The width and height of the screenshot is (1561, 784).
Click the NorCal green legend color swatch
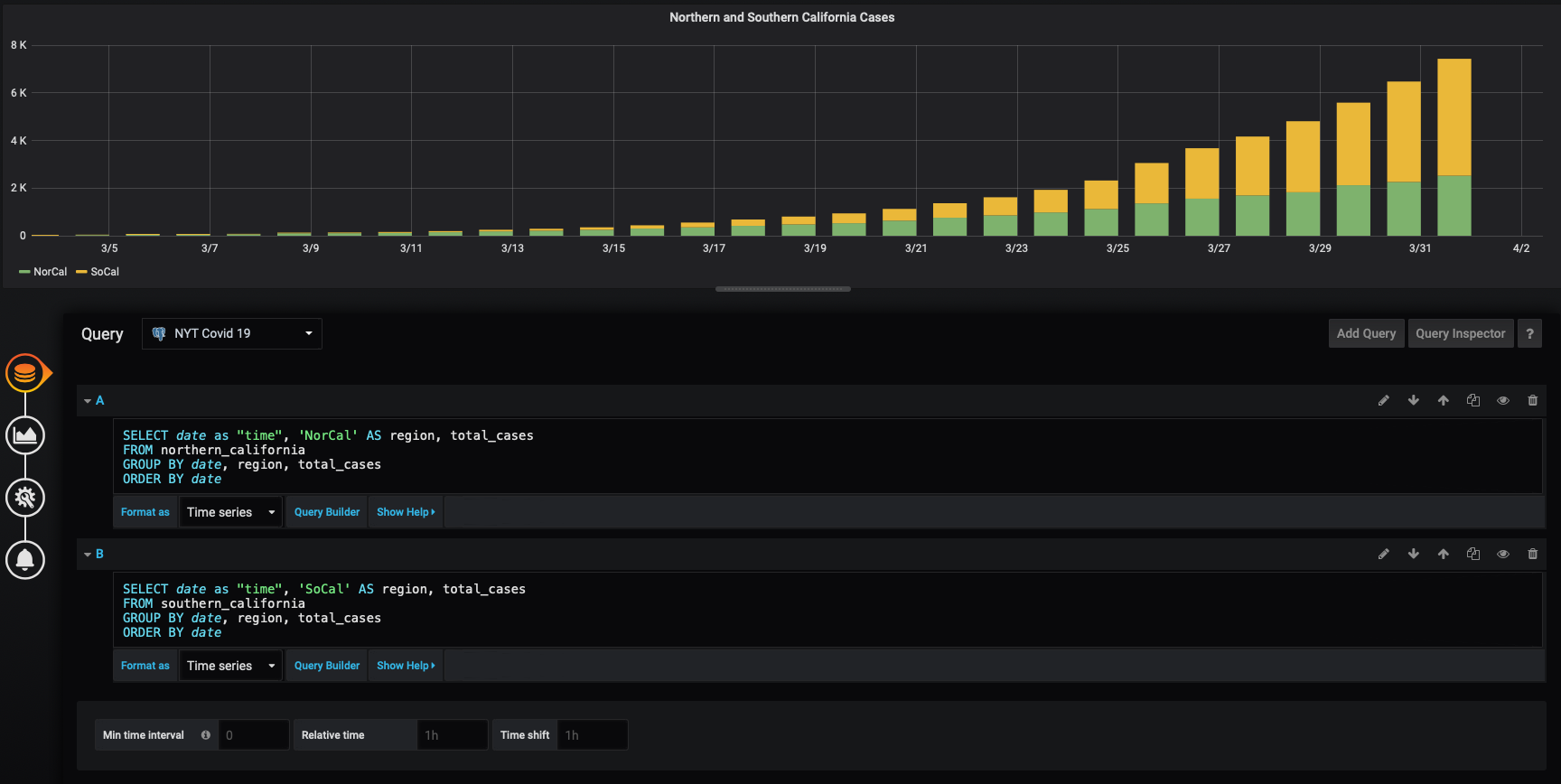click(24, 272)
